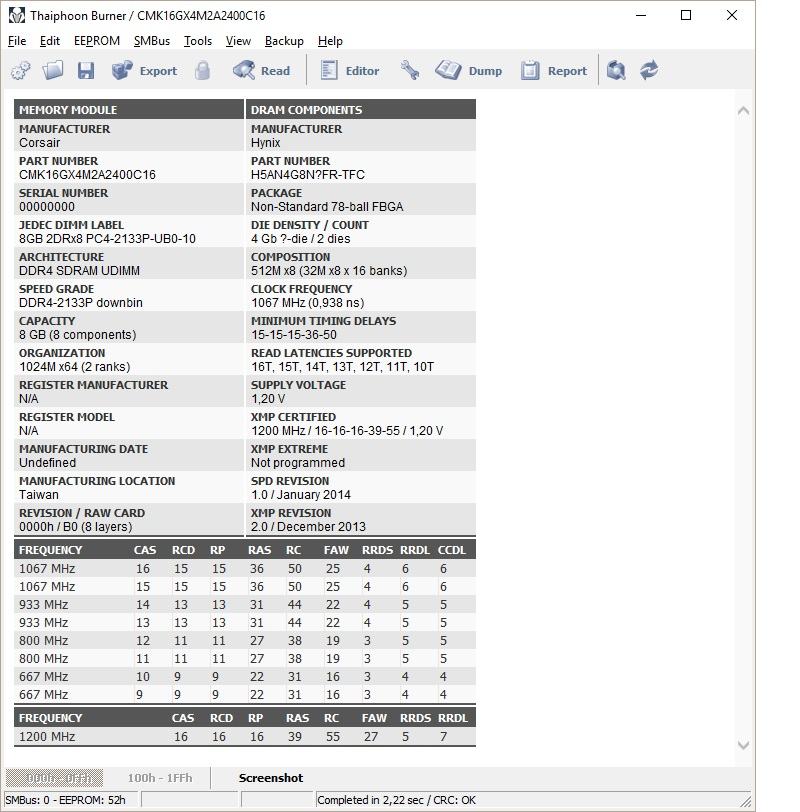This screenshot has width=800, height=812.
Task: Click the MEMORY MODULE section header
Action: pos(128,110)
